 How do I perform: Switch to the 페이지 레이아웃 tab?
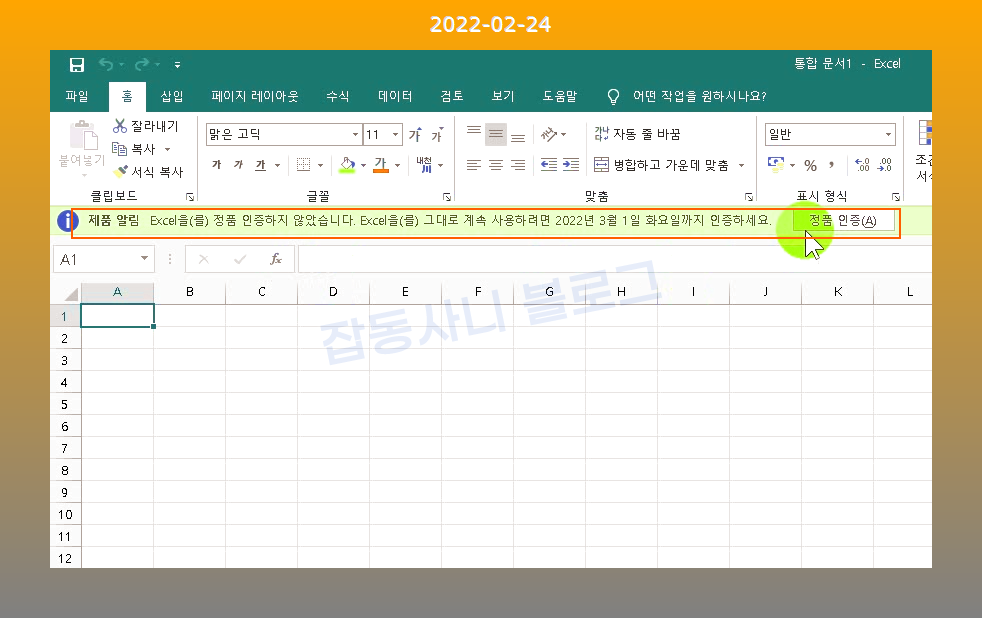[x=254, y=96]
